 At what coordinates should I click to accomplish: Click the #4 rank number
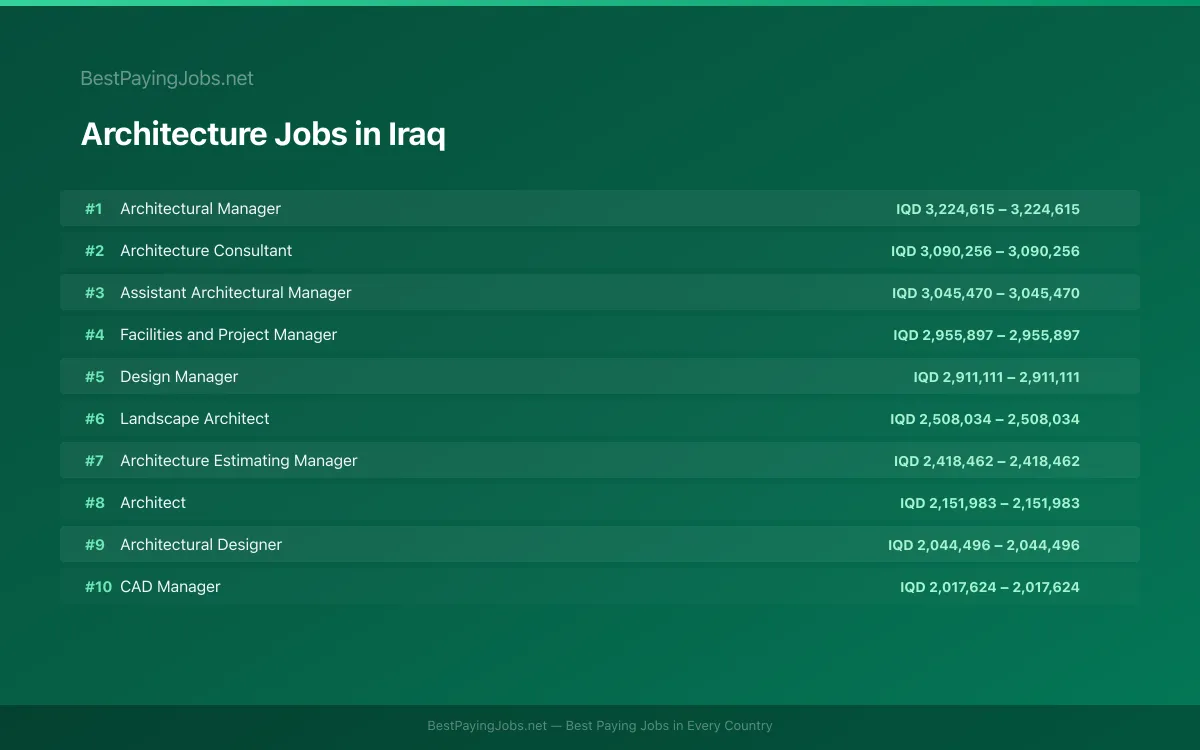[x=94, y=335]
